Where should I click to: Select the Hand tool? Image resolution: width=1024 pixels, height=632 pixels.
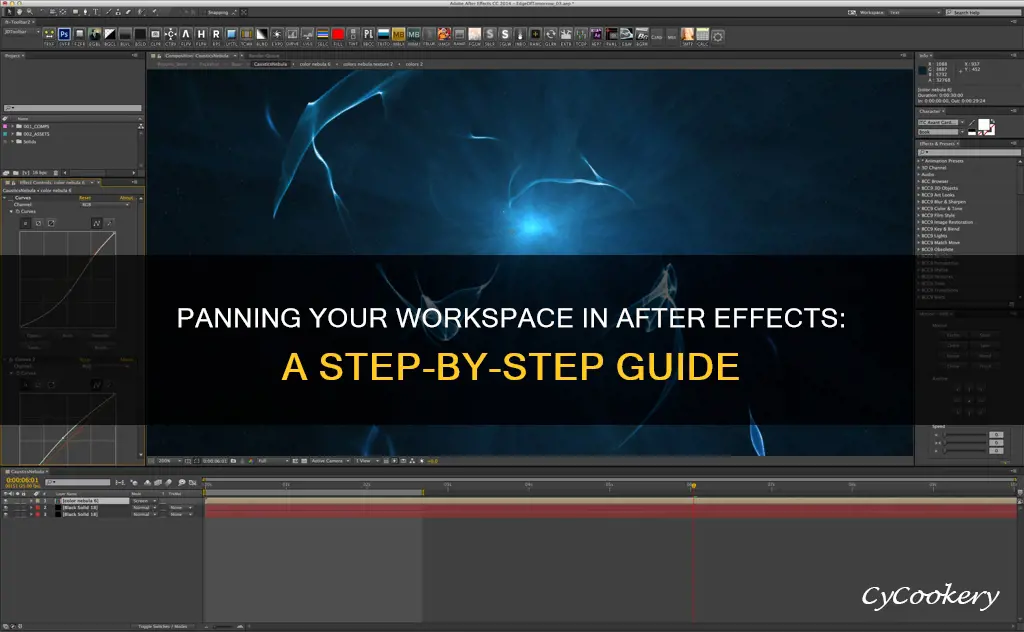click(20, 12)
